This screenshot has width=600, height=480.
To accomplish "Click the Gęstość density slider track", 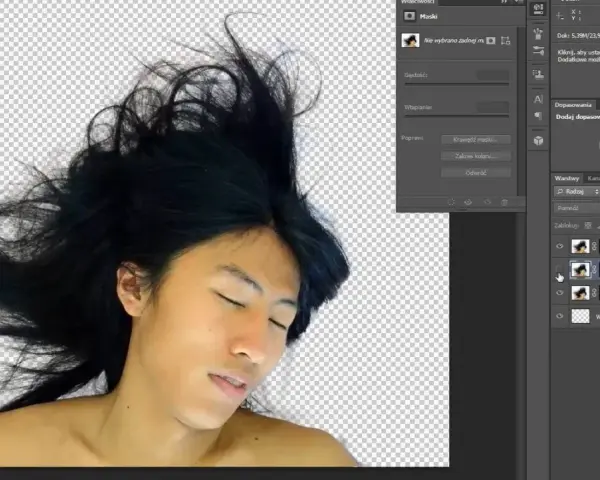I will (457, 83).
